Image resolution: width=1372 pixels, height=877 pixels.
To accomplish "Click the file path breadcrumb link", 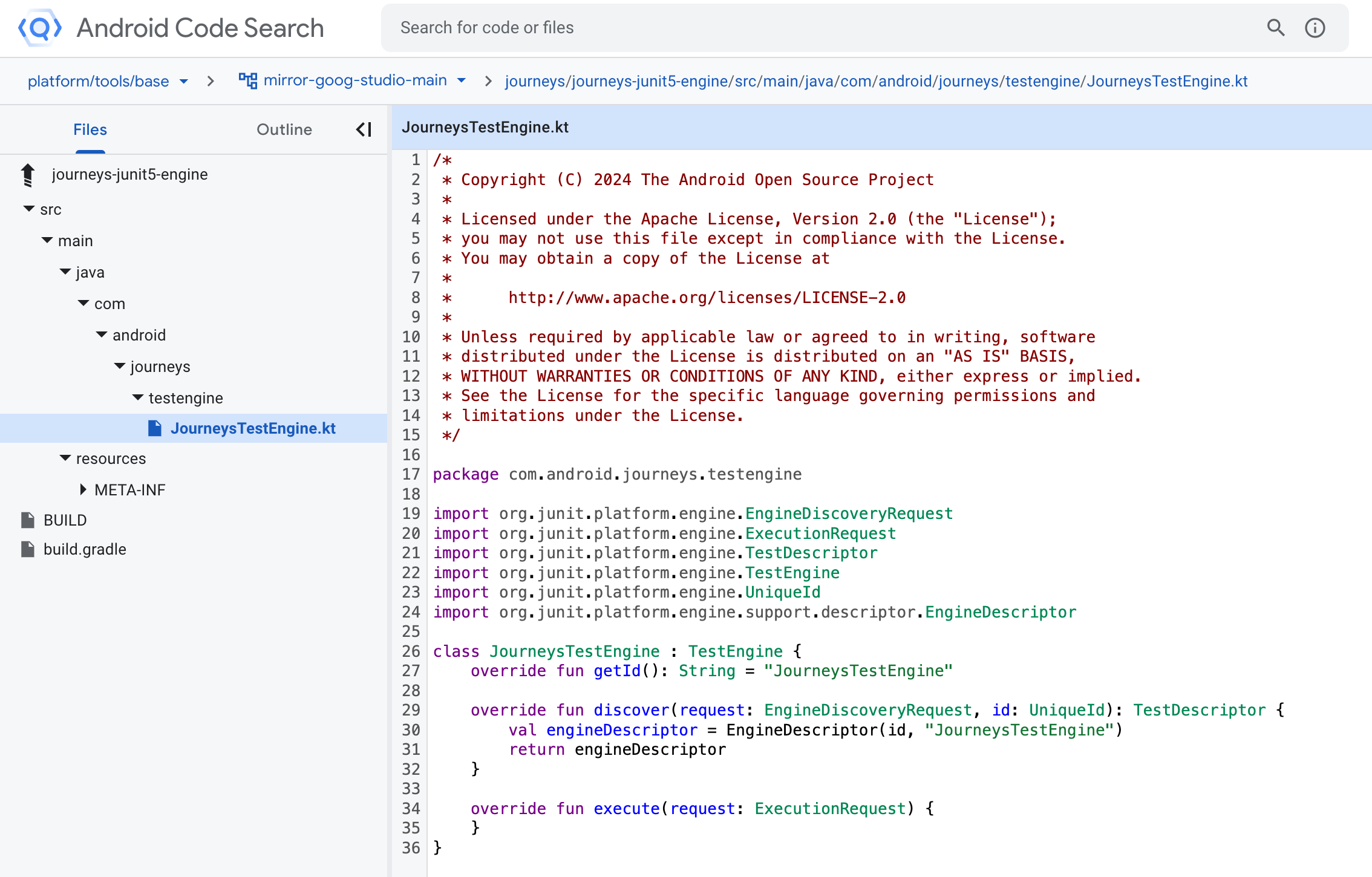I will 876,81.
